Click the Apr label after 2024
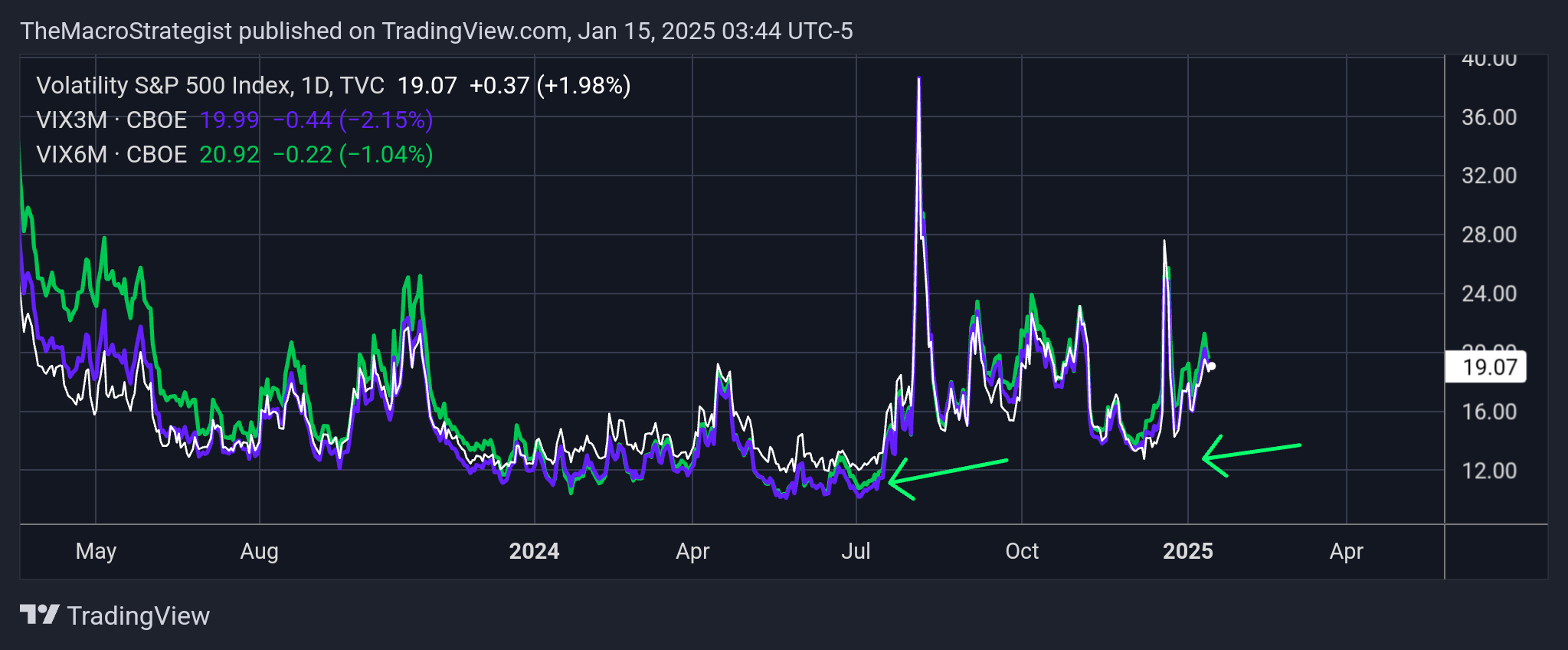 click(x=692, y=552)
